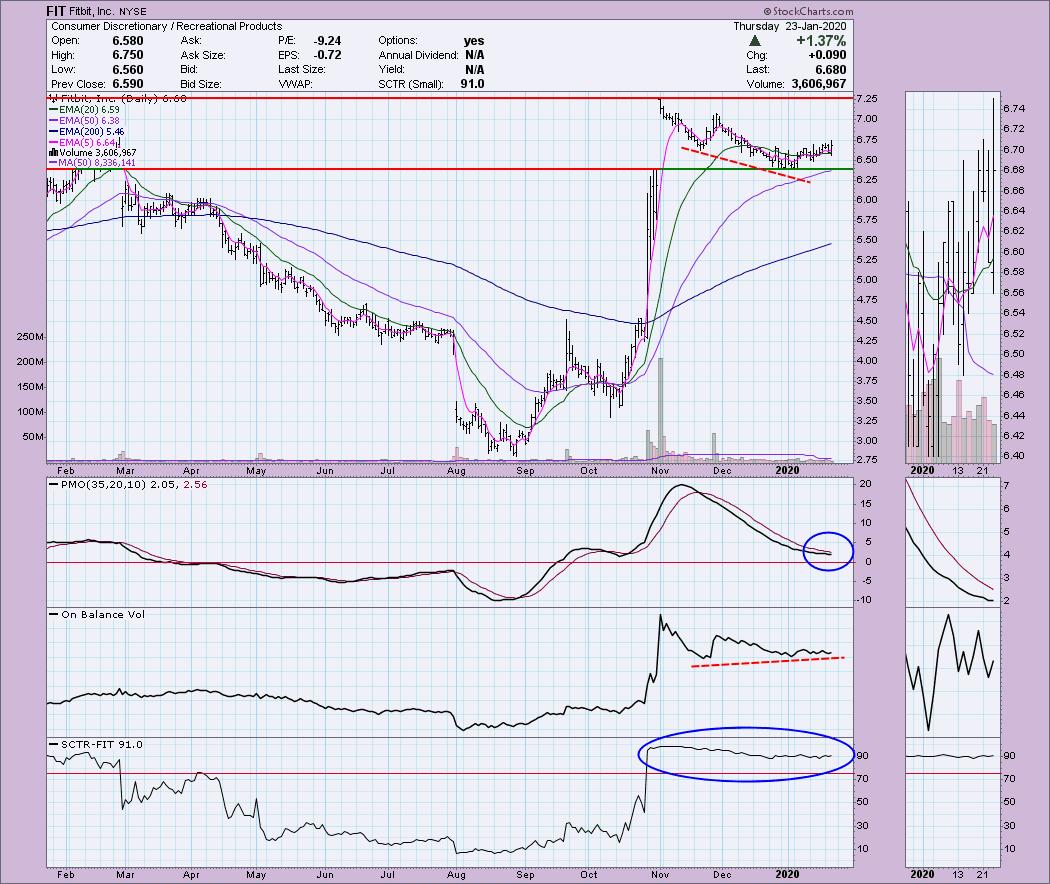Click the FIT ticker symbol in header

56,11
